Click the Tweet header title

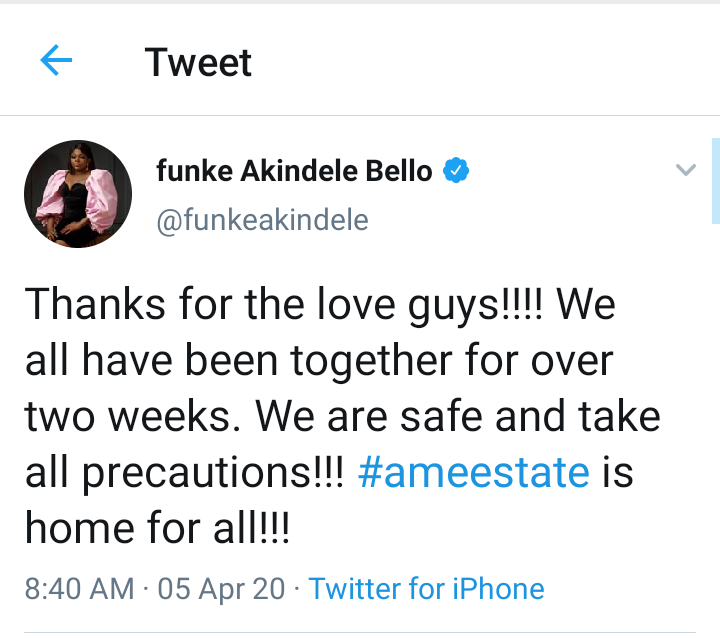[x=198, y=62]
